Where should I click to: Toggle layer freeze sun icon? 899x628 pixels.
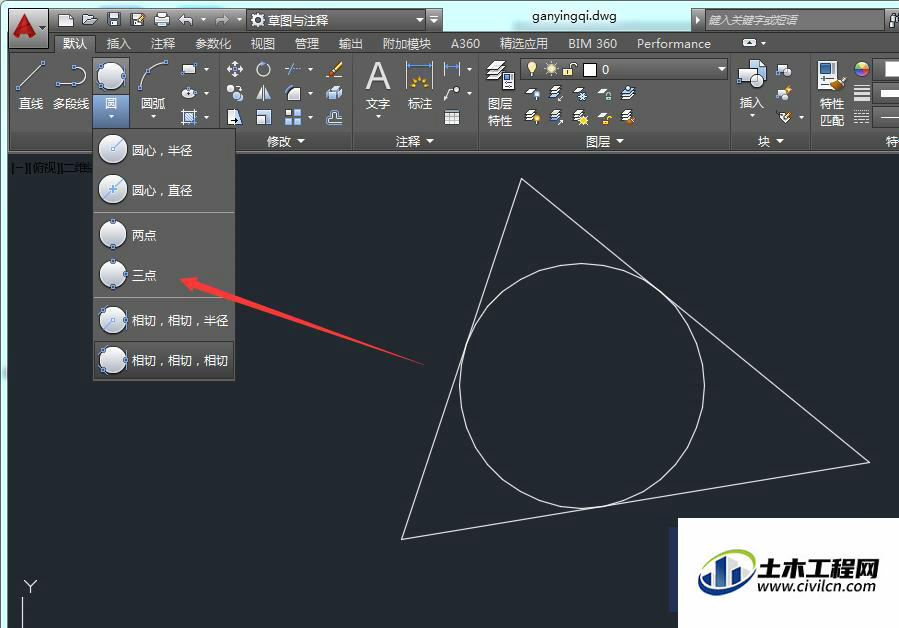point(551,69)
